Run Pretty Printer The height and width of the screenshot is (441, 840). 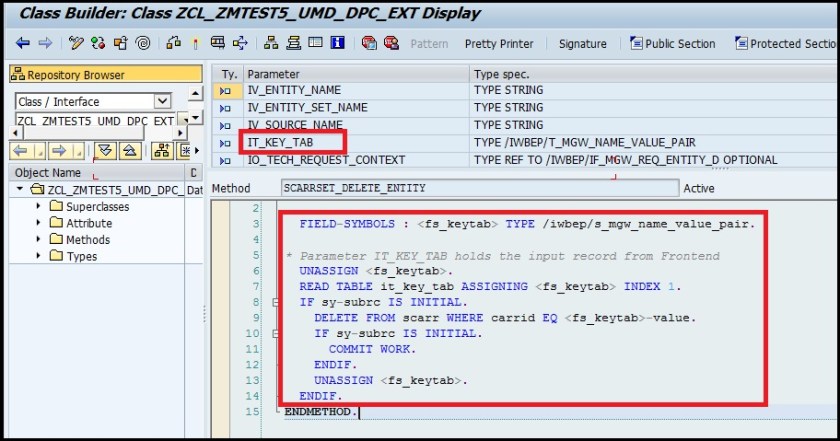point(499,44)
